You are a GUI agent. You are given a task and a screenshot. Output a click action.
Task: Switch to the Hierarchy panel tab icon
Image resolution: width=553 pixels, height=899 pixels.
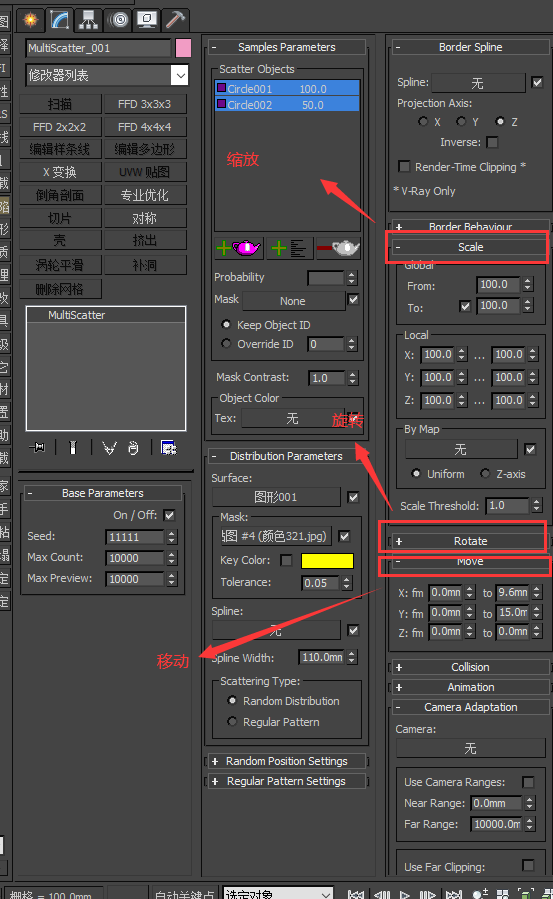[x=88, y=20]
